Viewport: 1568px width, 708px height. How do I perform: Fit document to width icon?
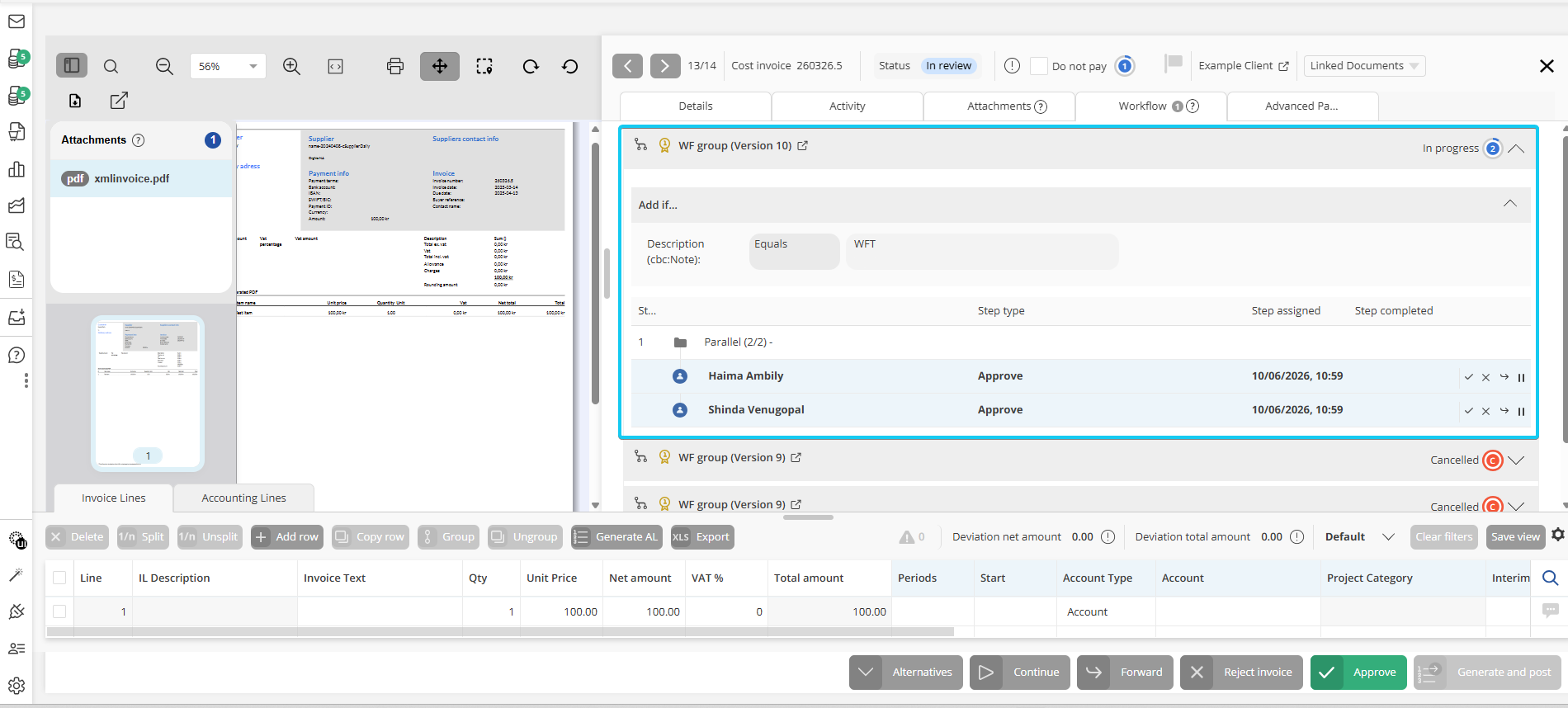(x=335, y=66)
